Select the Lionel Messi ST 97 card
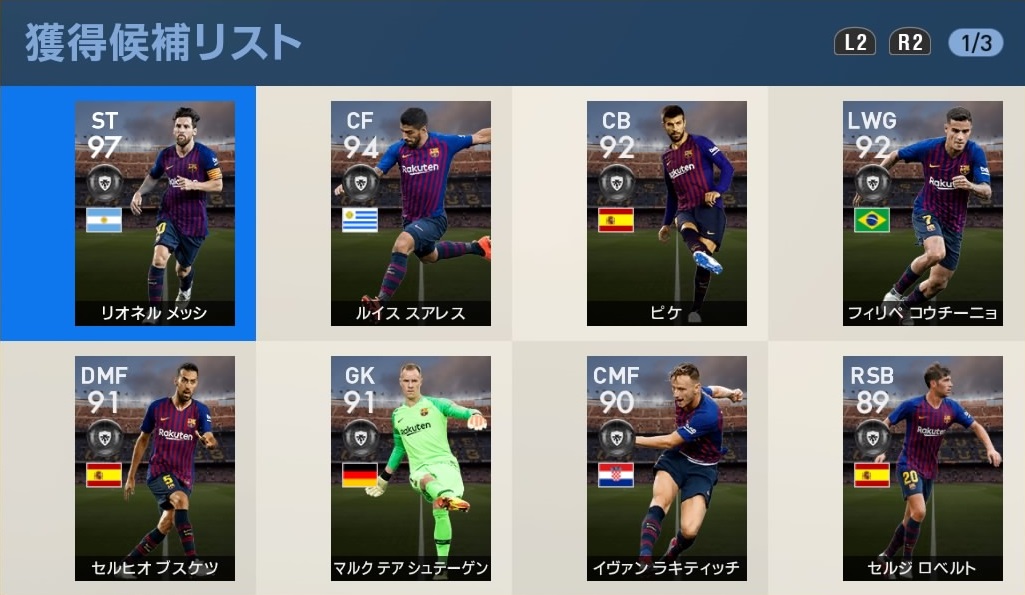1025x595 pixels. 155,213
